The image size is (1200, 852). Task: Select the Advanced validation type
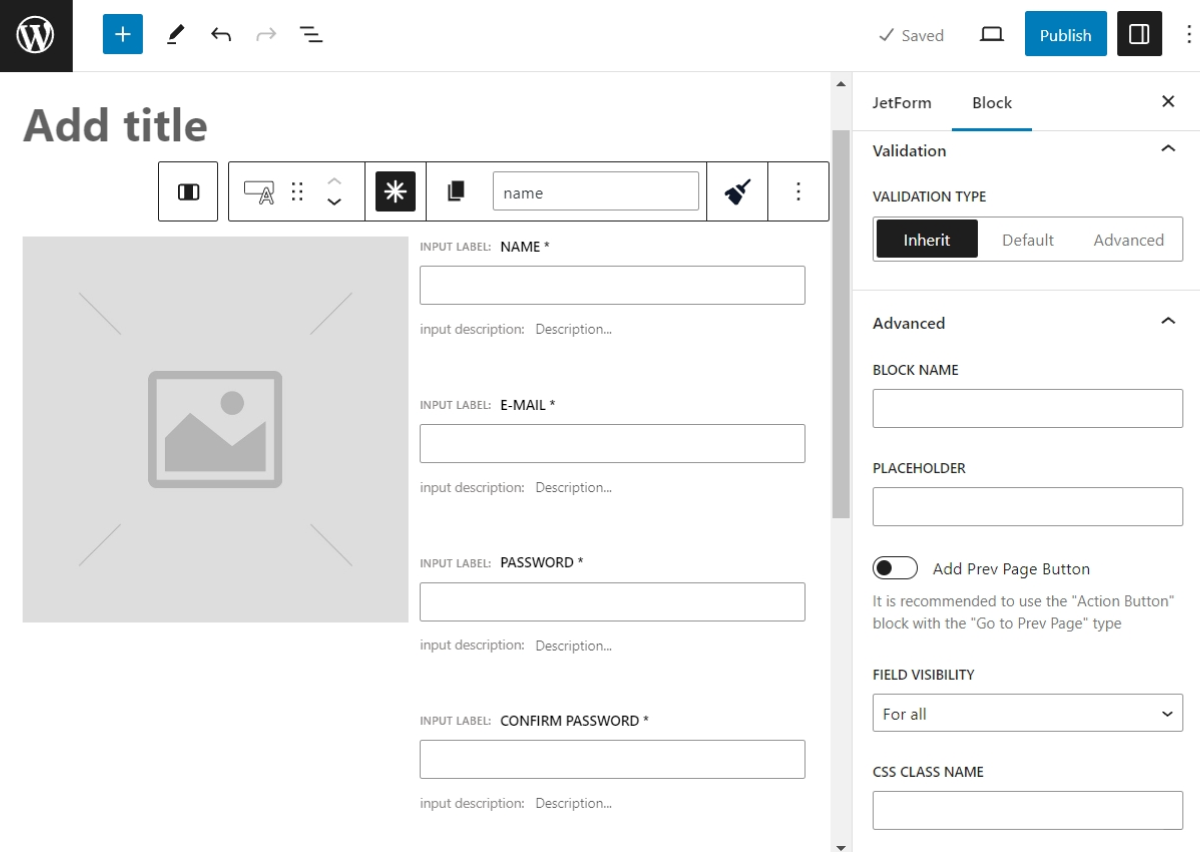[x=1129, y=239]
